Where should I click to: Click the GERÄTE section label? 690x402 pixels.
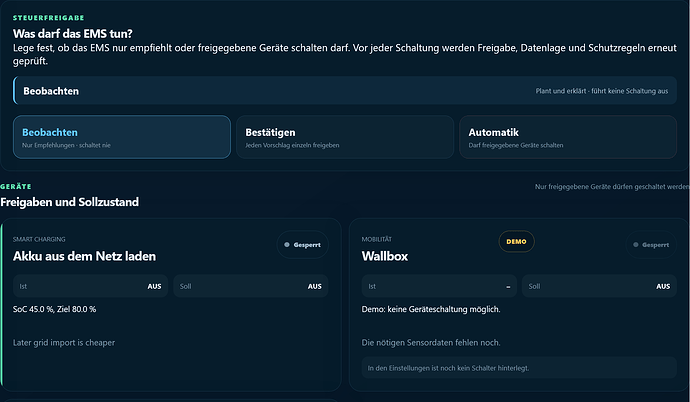tap(16, 186)
